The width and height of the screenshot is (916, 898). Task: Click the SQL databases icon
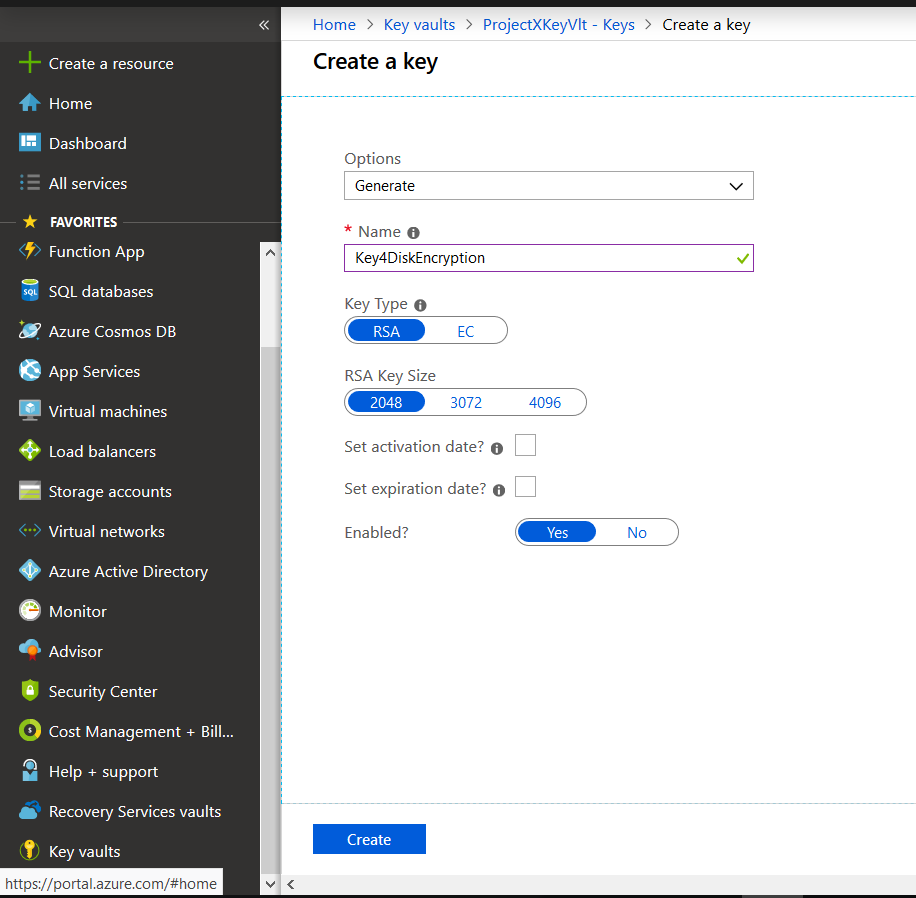pos(30,291)
